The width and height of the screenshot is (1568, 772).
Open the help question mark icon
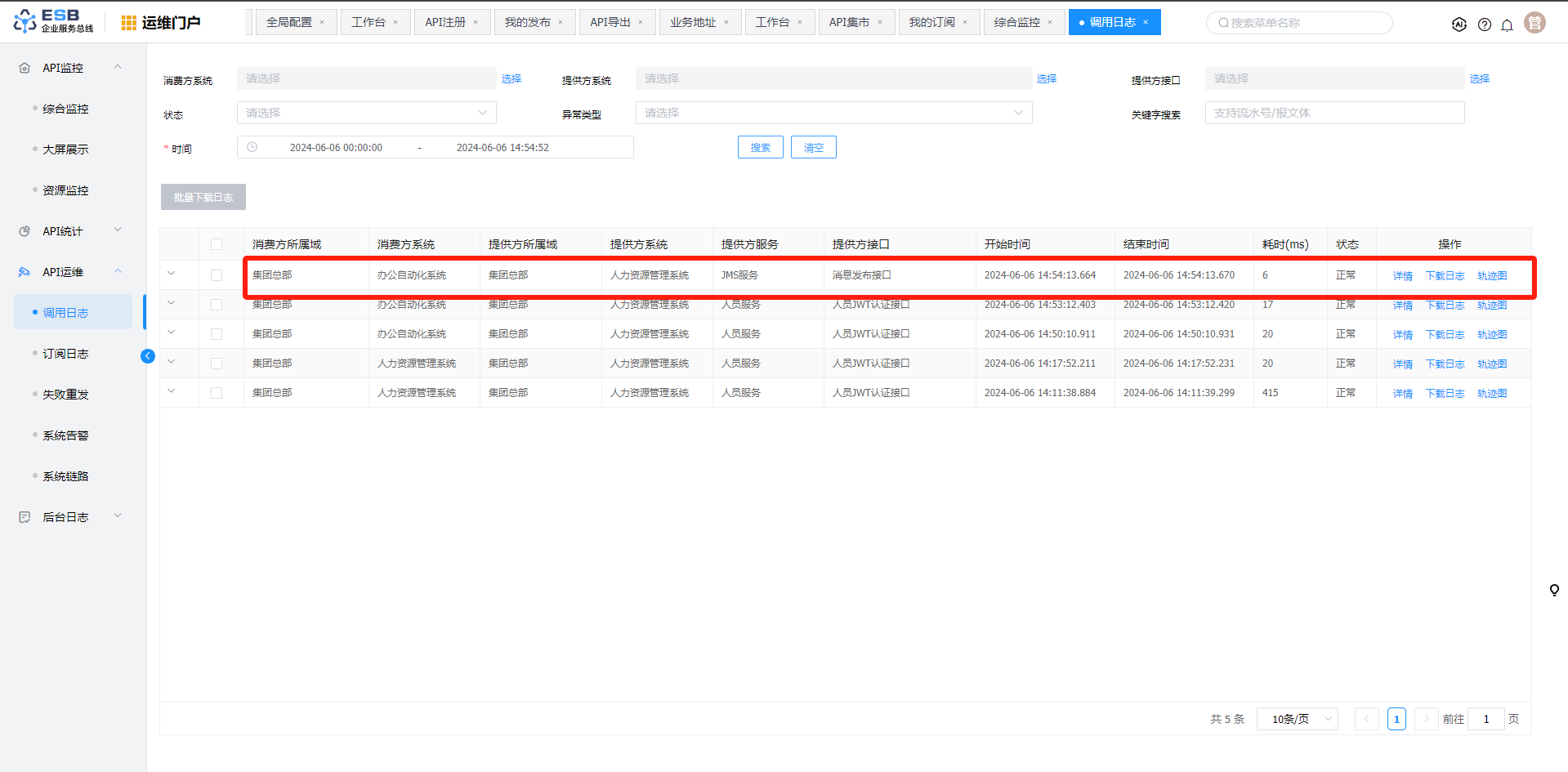pyautogui.click(x=1485, y=25)
